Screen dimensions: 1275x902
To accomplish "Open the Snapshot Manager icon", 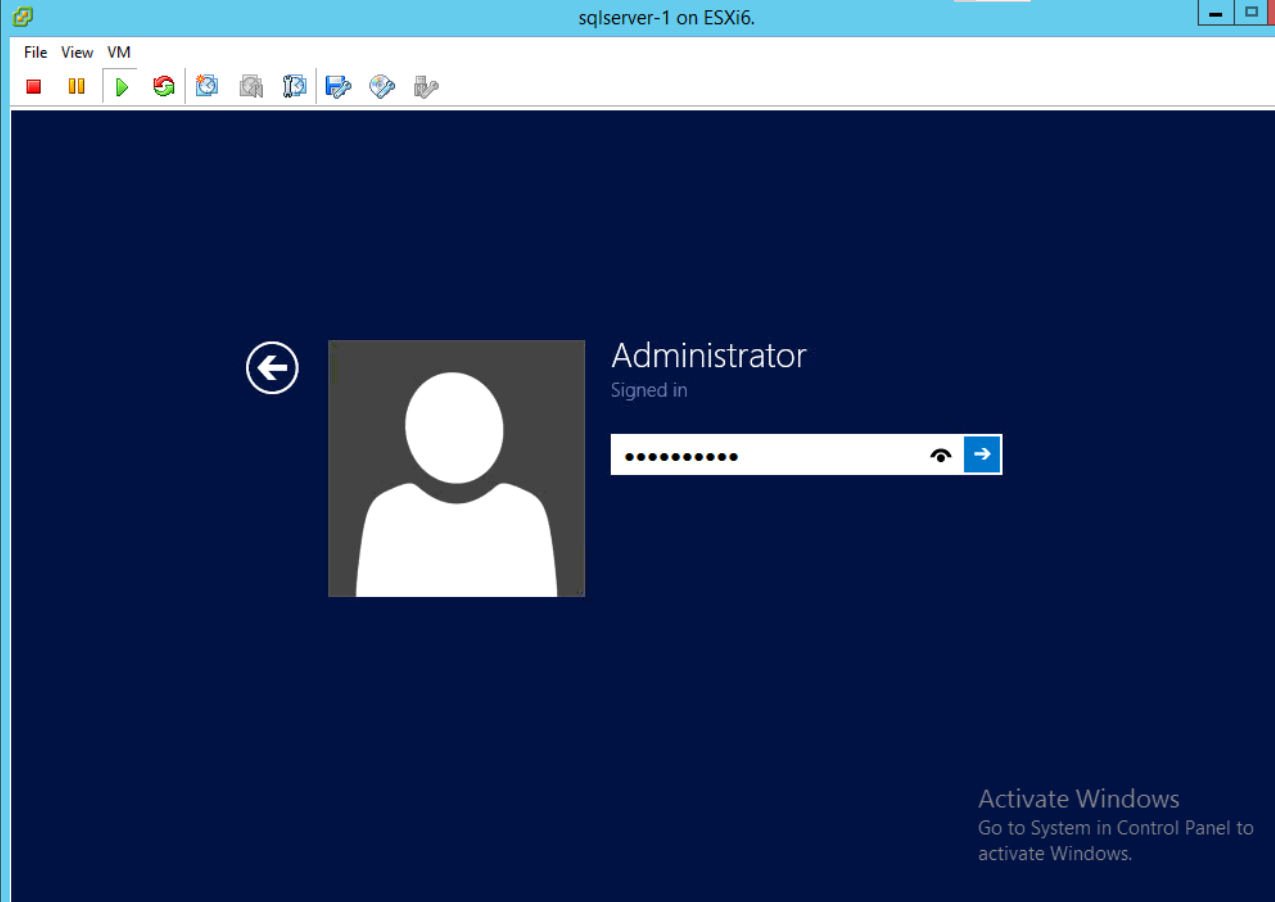I will pos(294,86).
